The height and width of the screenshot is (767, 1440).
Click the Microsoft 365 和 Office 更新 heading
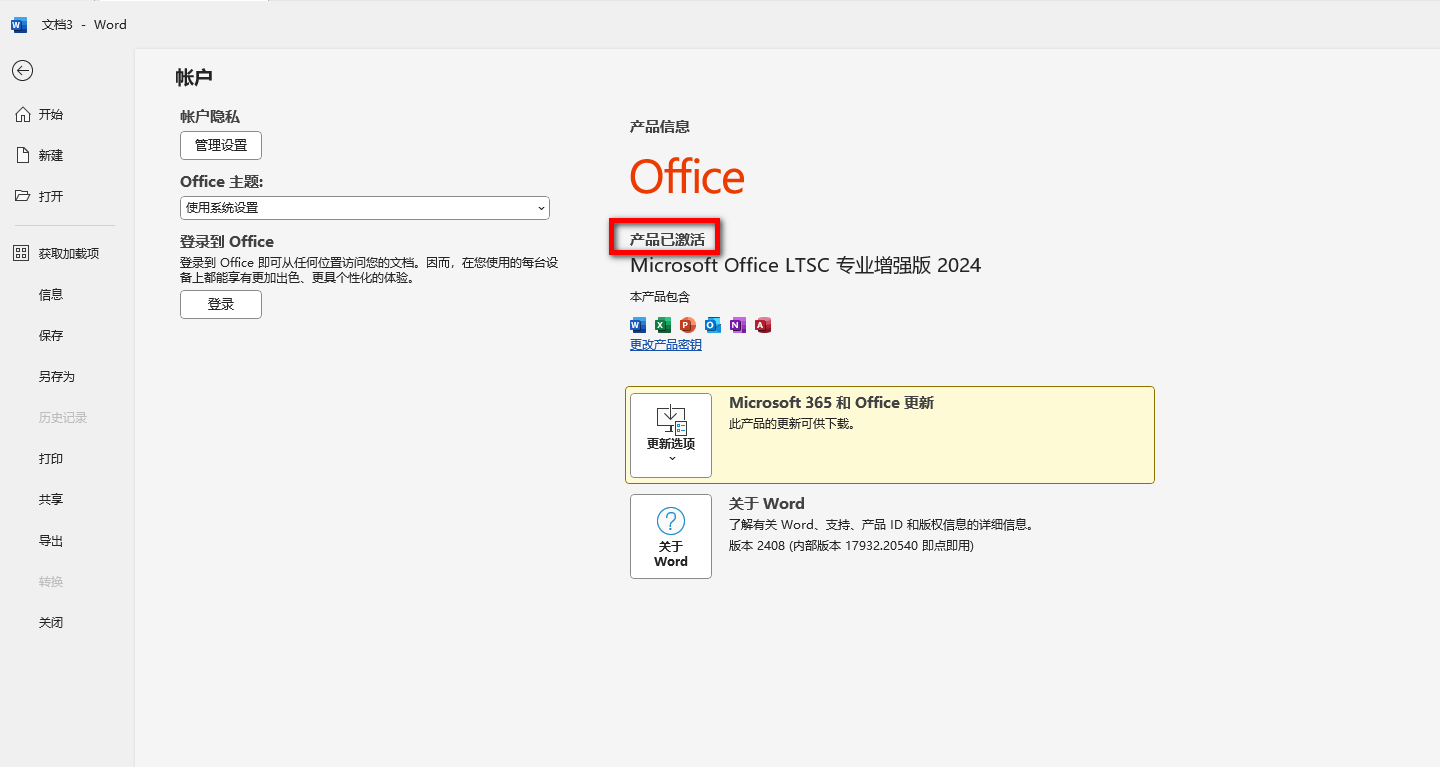click(x=831, y=403)
